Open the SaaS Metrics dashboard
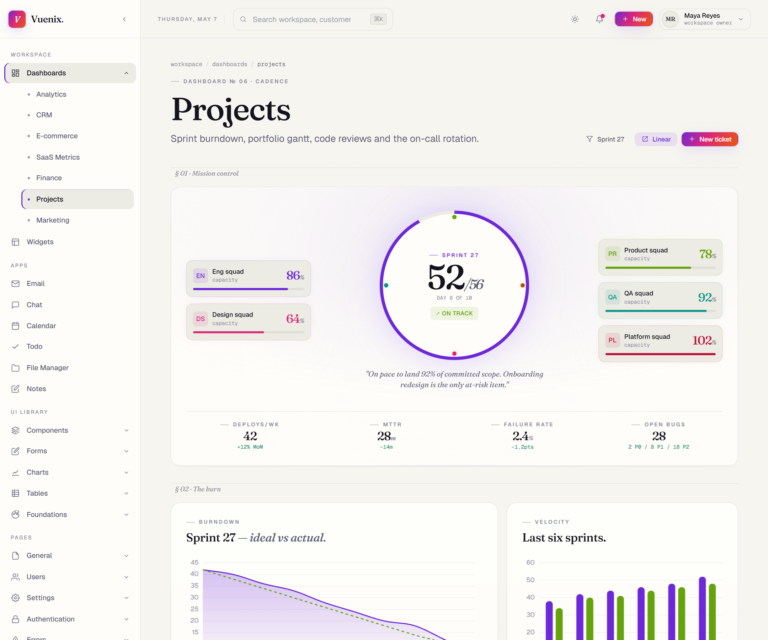Image resolution: width=768 pixels, height=640 pixels. (x=77, y=157)
